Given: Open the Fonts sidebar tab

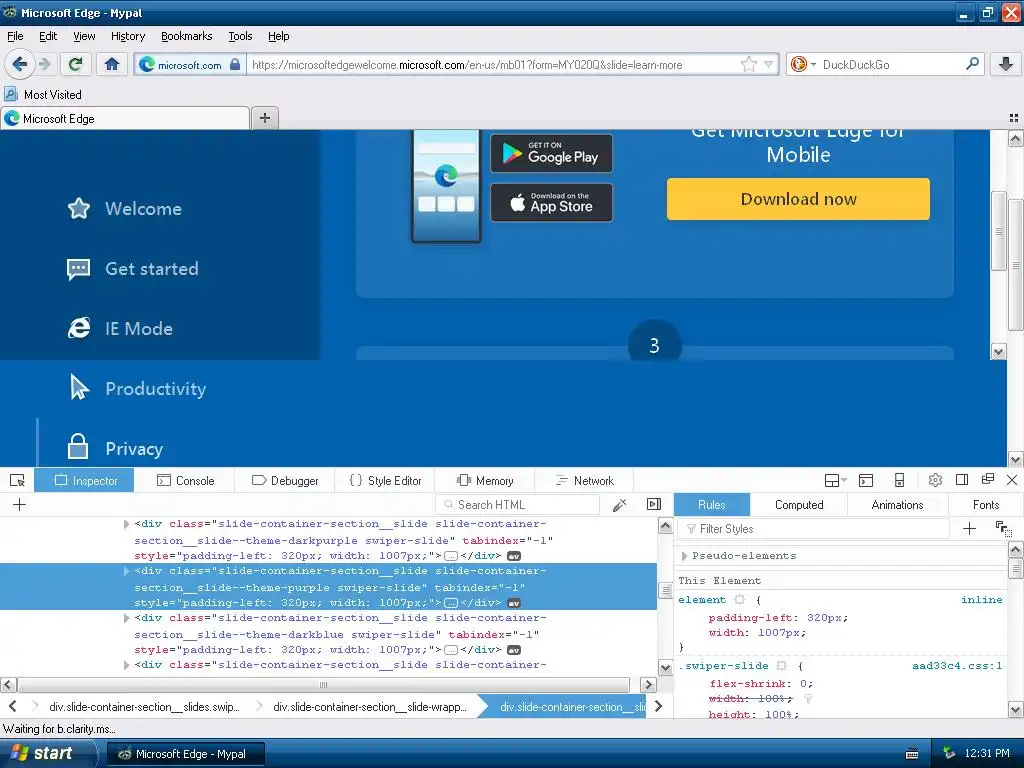Looking at the screenshot, I should [985, 505].
